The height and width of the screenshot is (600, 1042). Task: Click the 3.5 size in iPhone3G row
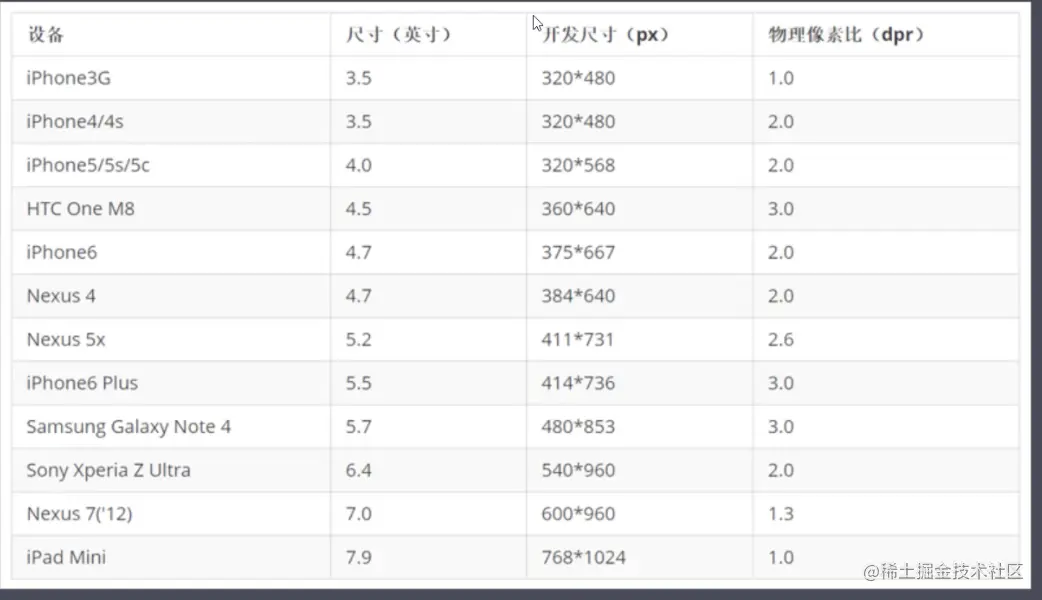point(358,78)
